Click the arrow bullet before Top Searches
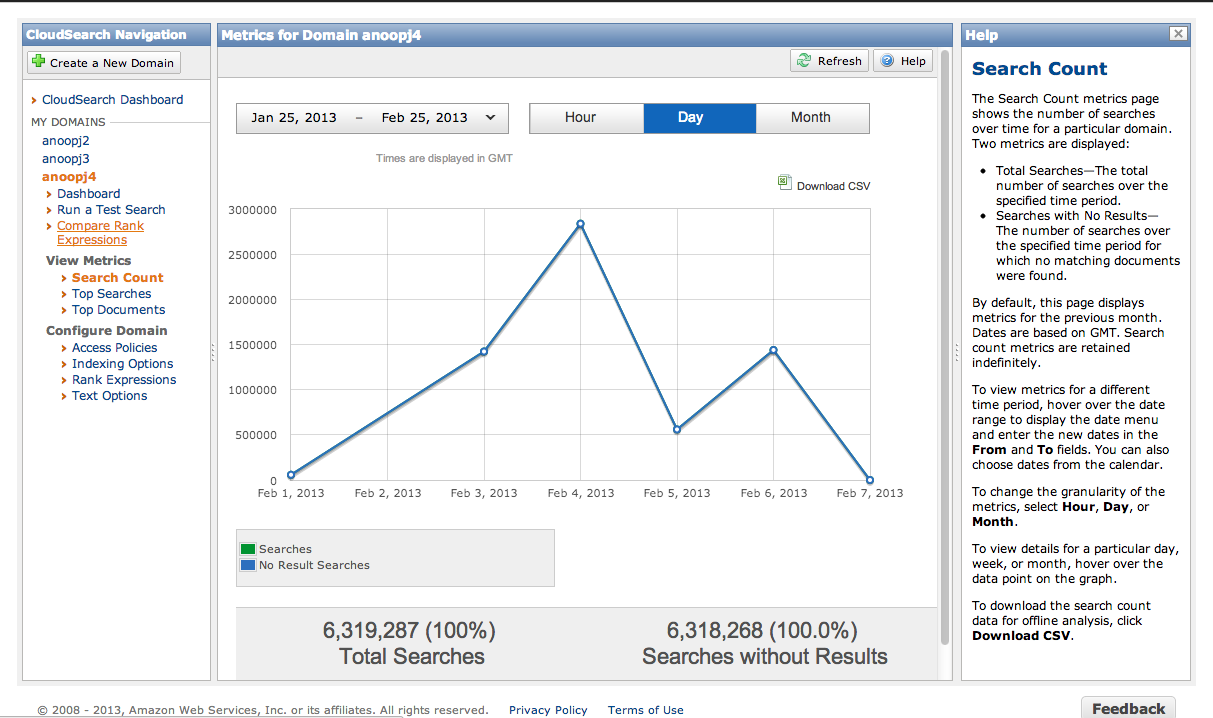The height and width of the screenshot is (718, 1213). pyautogui.click(x=65, y=294)
